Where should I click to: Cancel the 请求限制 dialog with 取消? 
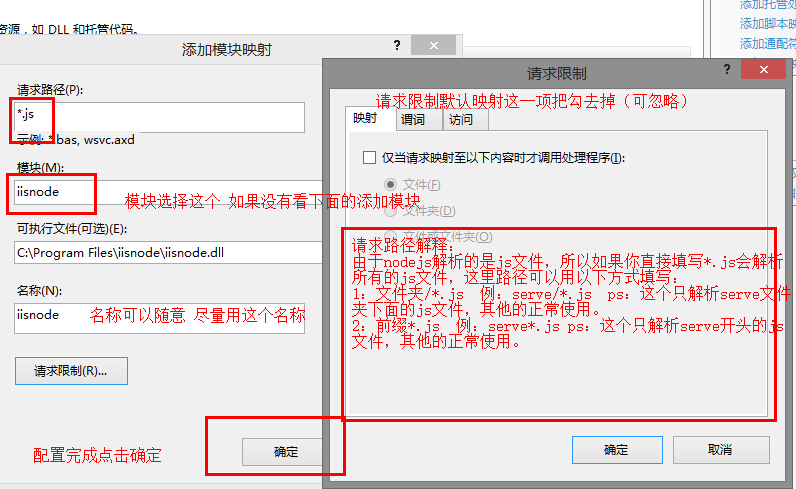point(719,450)
